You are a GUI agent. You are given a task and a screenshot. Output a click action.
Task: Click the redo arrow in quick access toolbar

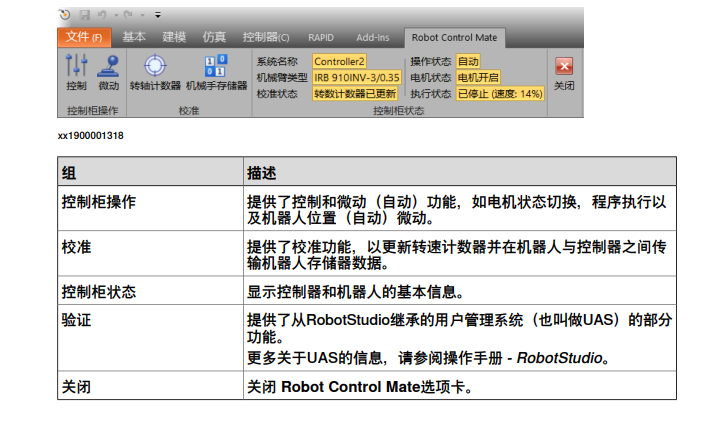(128, 15)
